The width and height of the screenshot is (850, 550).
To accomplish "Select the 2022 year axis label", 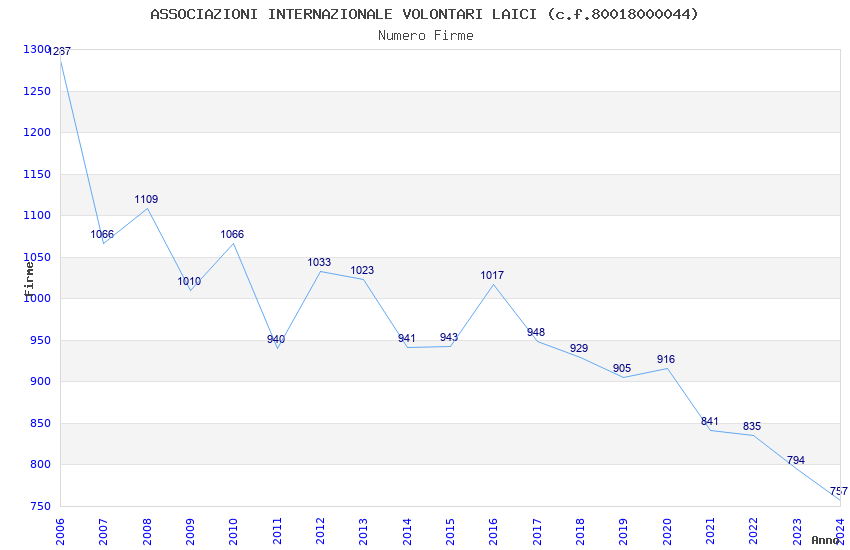I will [754, 532].
